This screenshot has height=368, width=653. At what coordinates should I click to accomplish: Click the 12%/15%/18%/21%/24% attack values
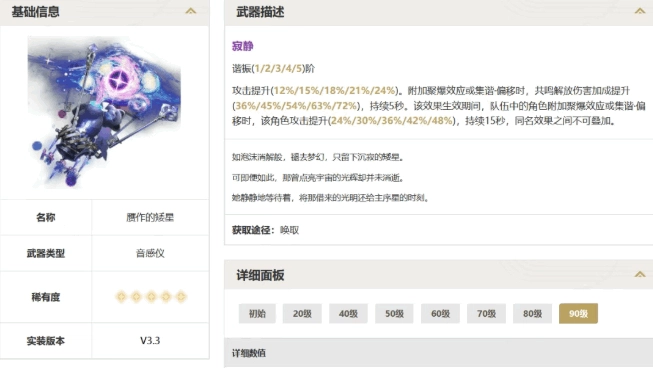point(334,90)
